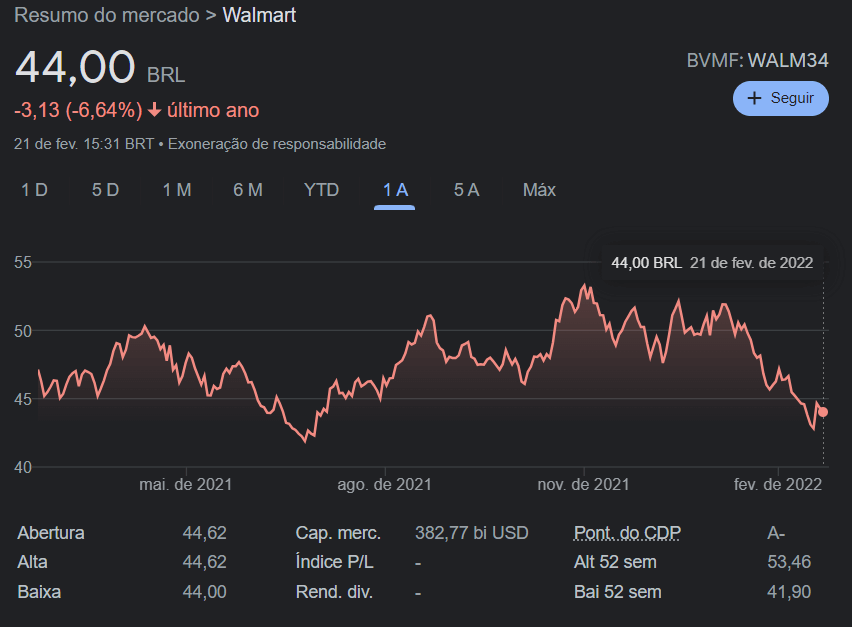Image resolution: width=852 pixels, height=627 pixels.
Task: Switch to the 6 M chart range
Action: (x=248, y=190)
